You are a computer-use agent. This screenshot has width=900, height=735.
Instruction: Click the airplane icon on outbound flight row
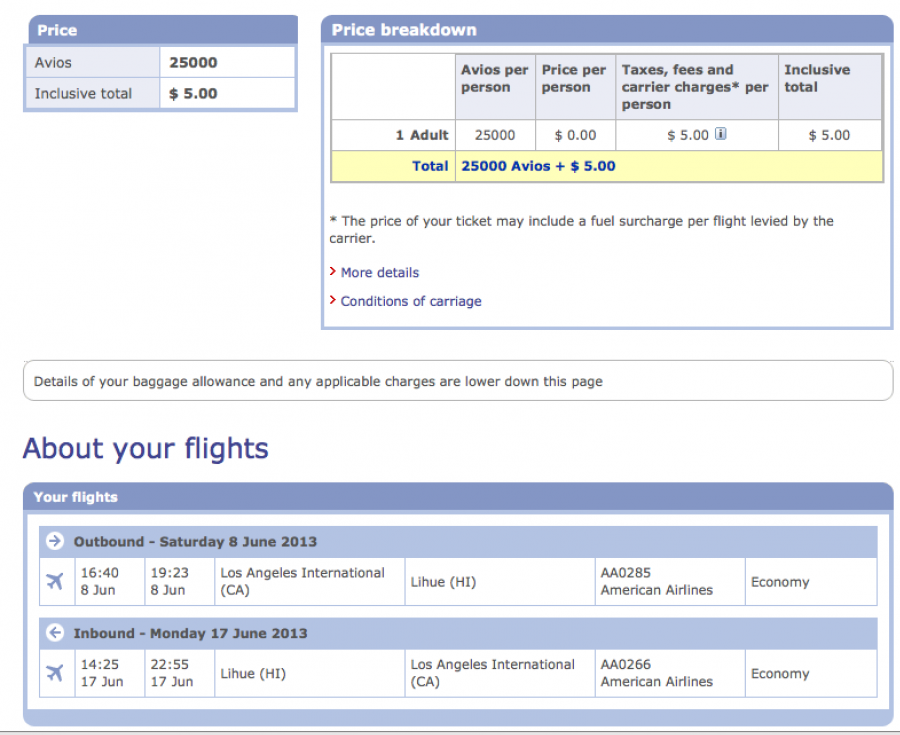pos(55,581)
